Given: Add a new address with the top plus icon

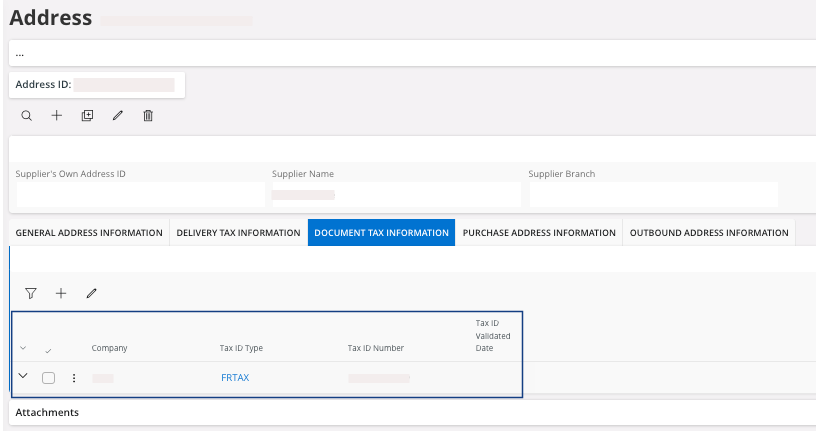Looking at the screenshot, I should [57, 116].
